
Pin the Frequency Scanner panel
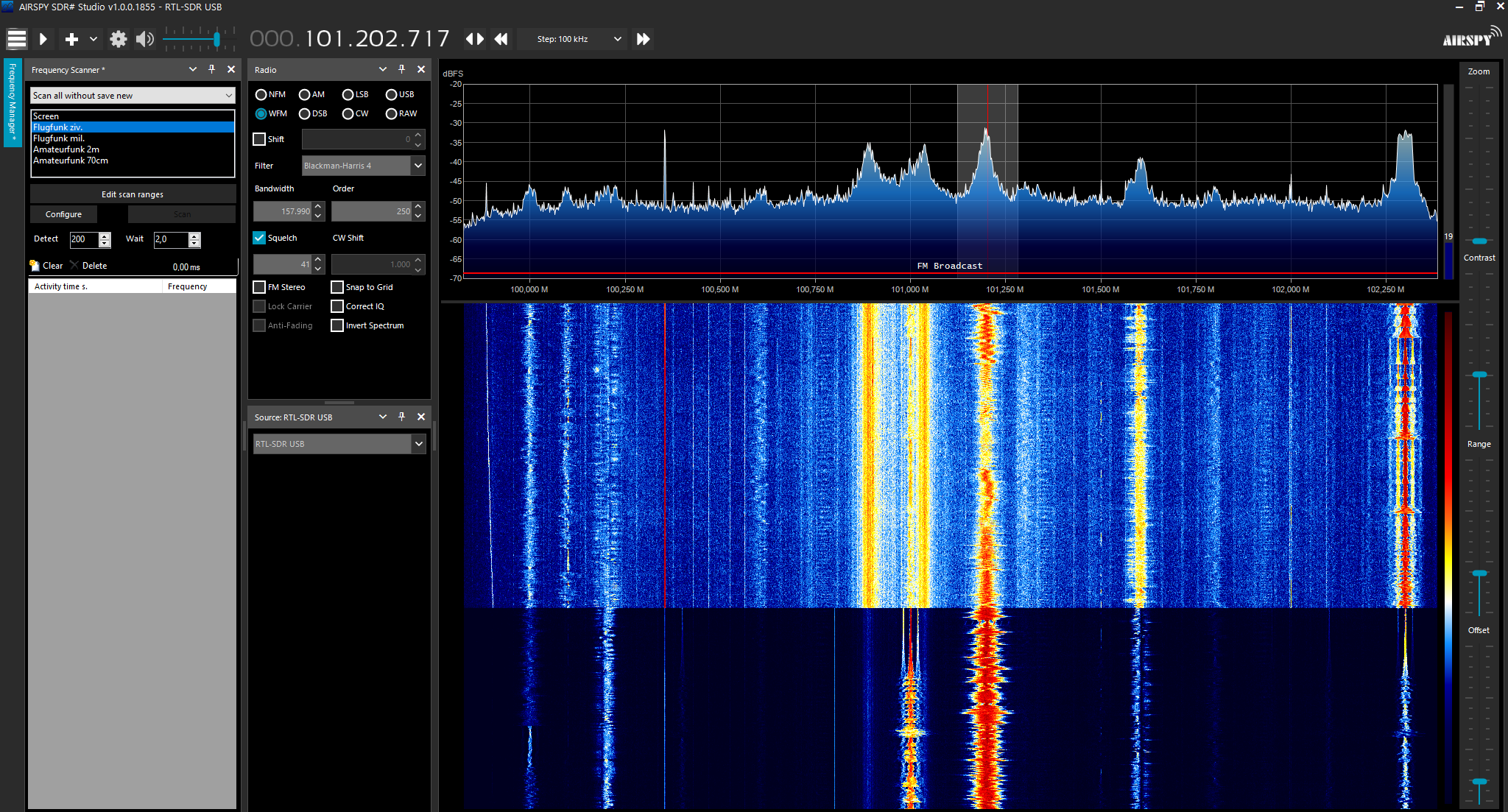click(212, 69)
